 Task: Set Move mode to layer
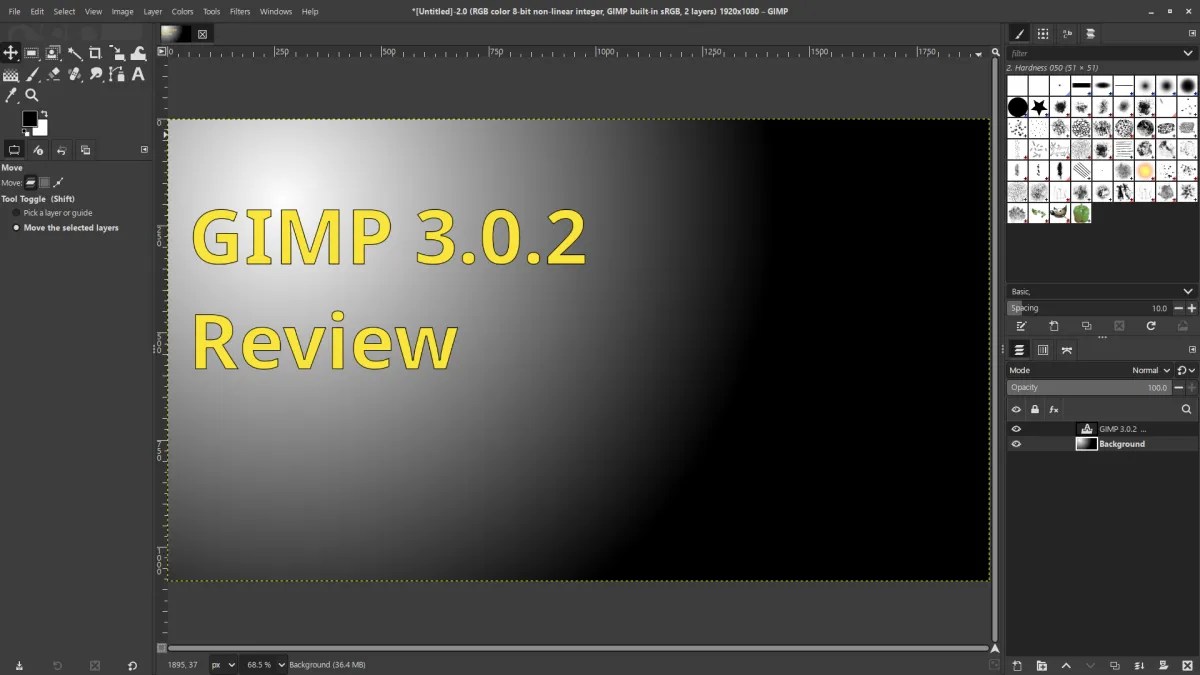[30, 183]
